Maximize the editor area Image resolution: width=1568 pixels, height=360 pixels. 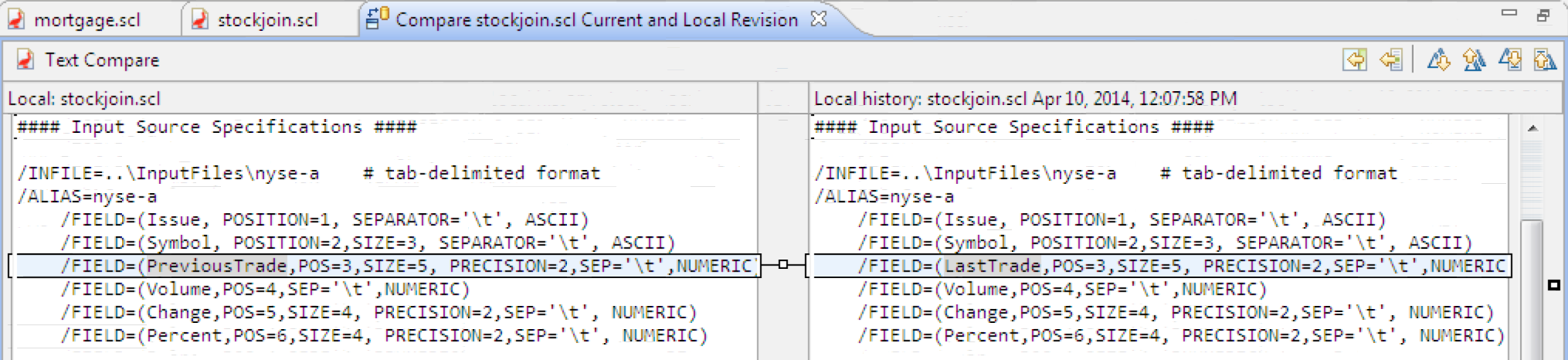click(1543, 15)
